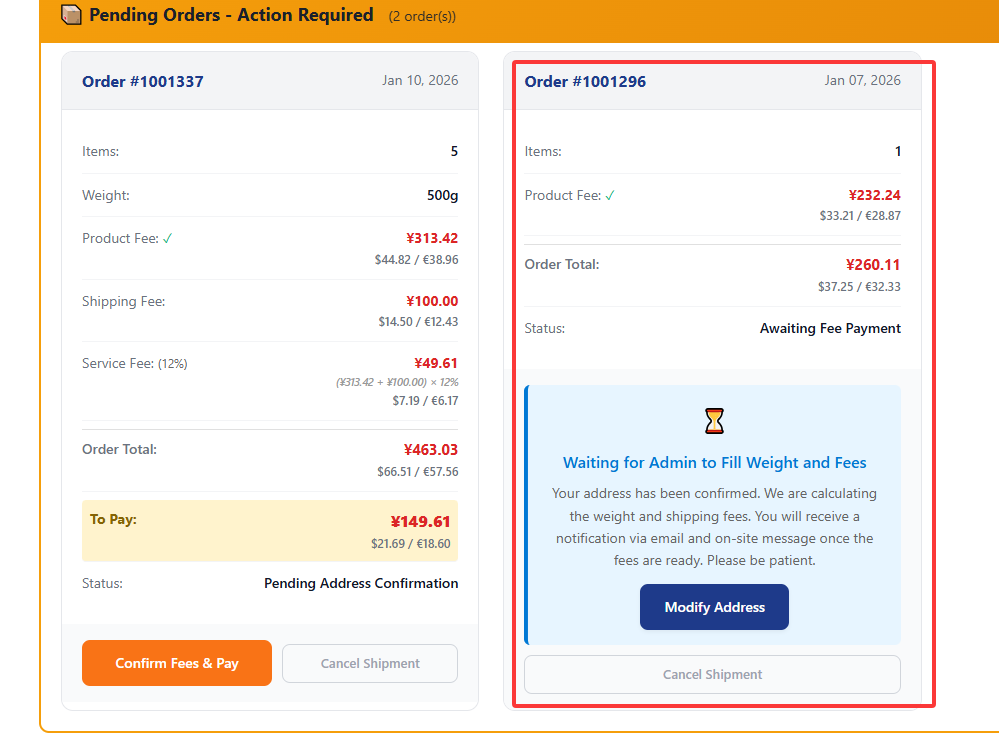Click the Jan 07, 2026 order date

pyautogui.click(x=862, y=80)
